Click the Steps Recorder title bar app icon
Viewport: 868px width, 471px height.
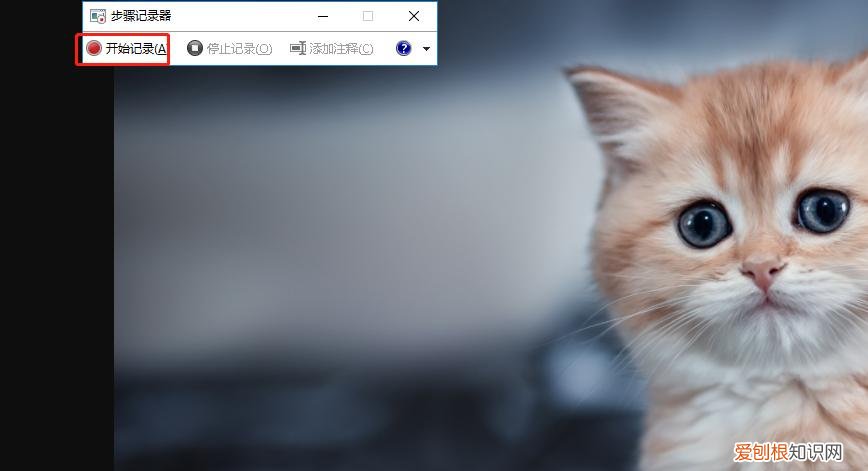[x=98, y=16]
